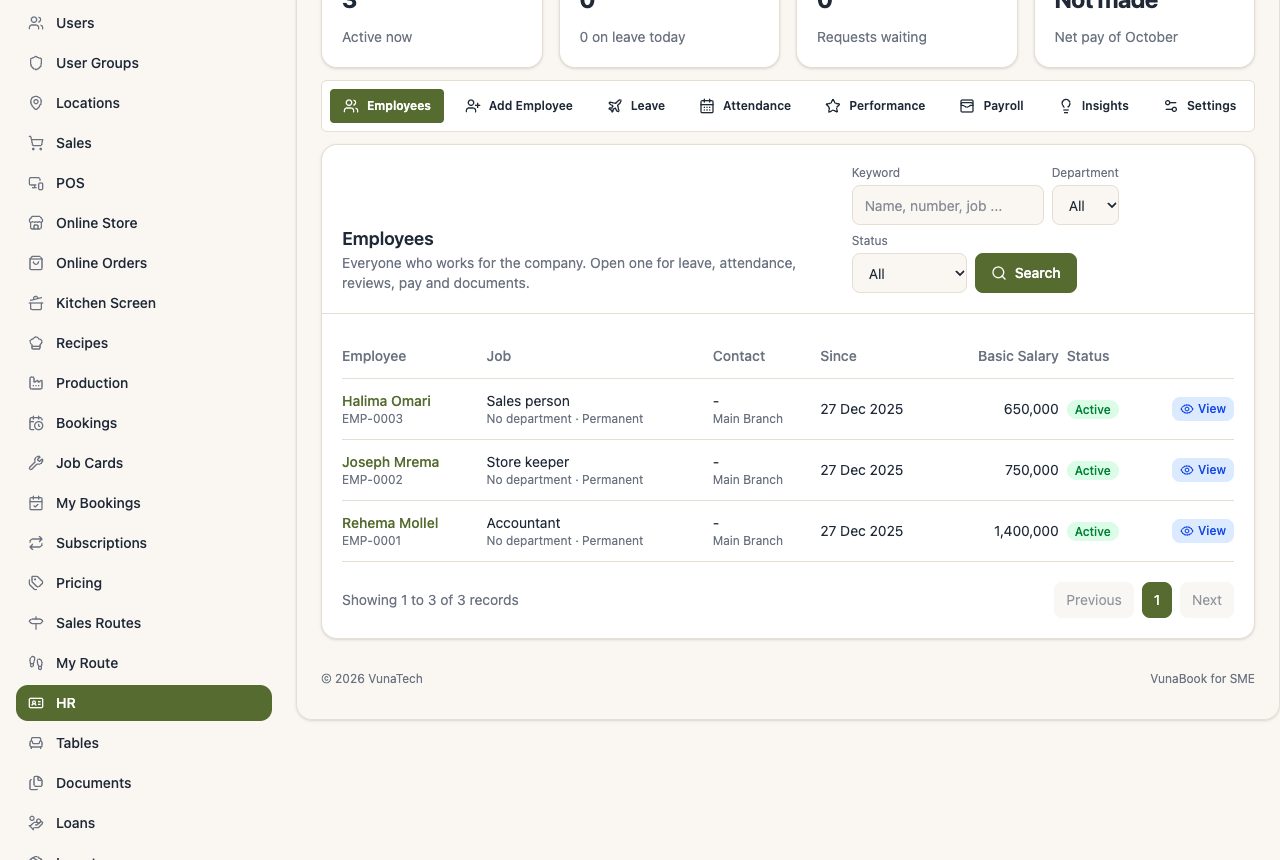Viewport: 1280px width, 860px height.
Task: Show the Insights tab
Action: (1094, 106)
